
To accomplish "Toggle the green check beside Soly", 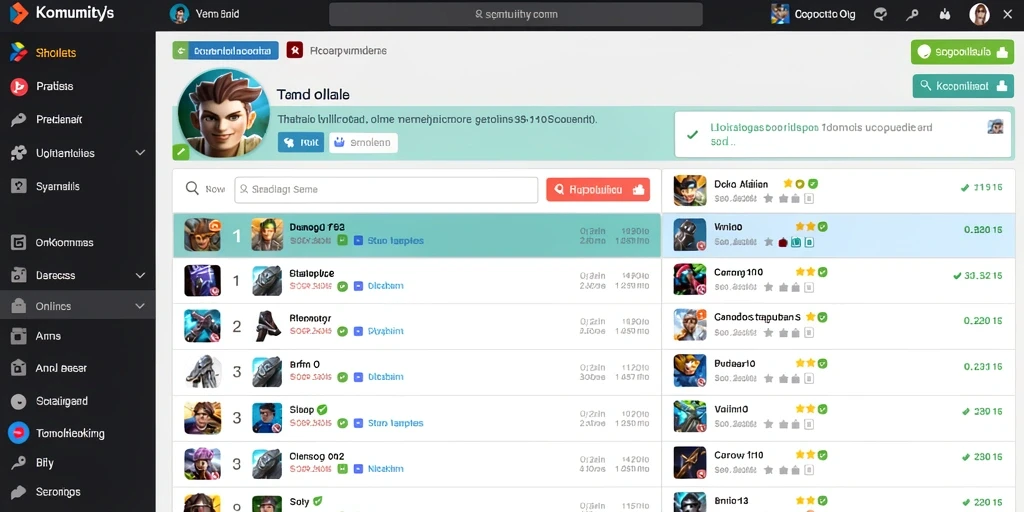I will (x=317, y=502).
